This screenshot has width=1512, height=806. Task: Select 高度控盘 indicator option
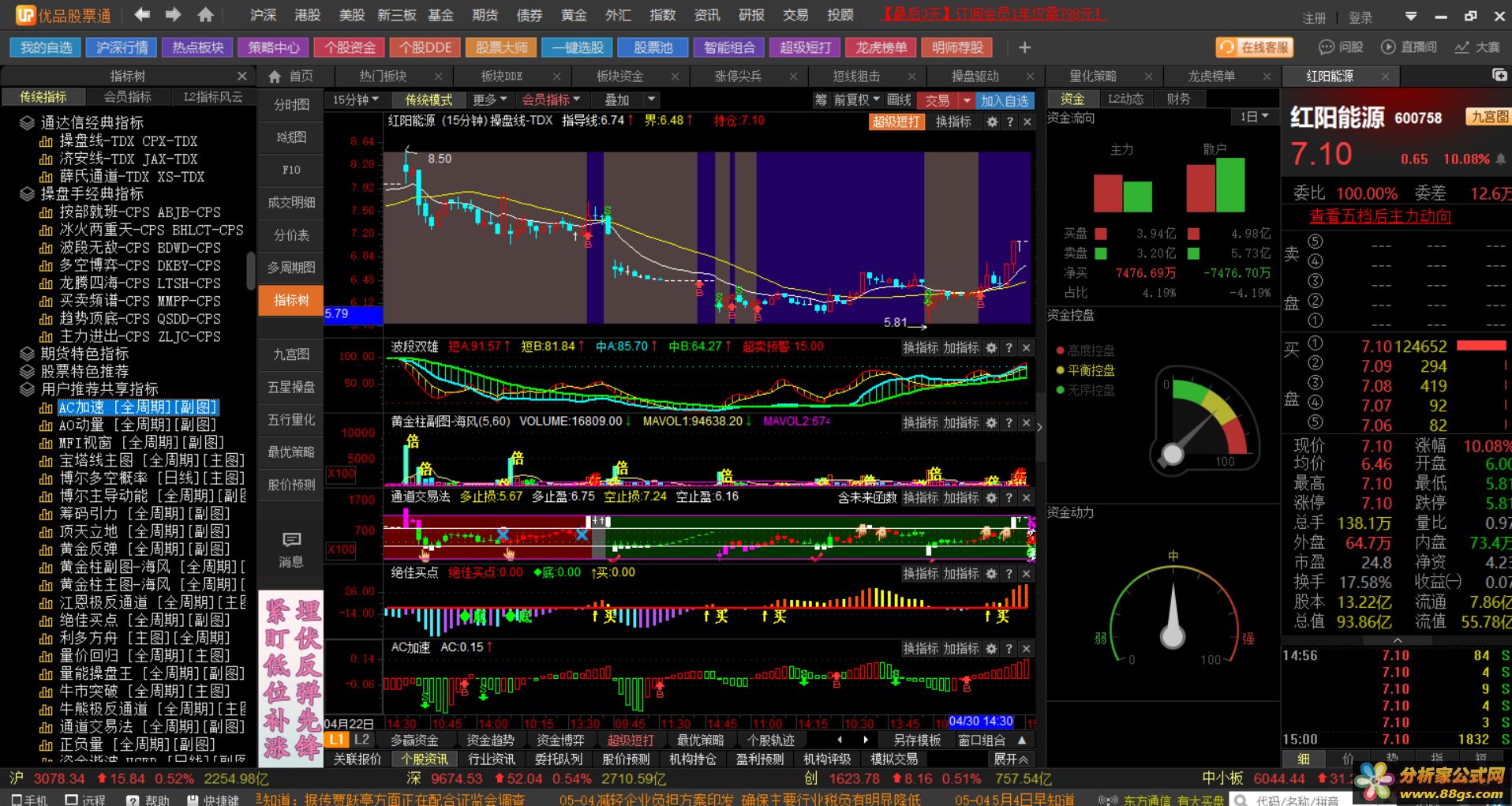pos(1085,351)
